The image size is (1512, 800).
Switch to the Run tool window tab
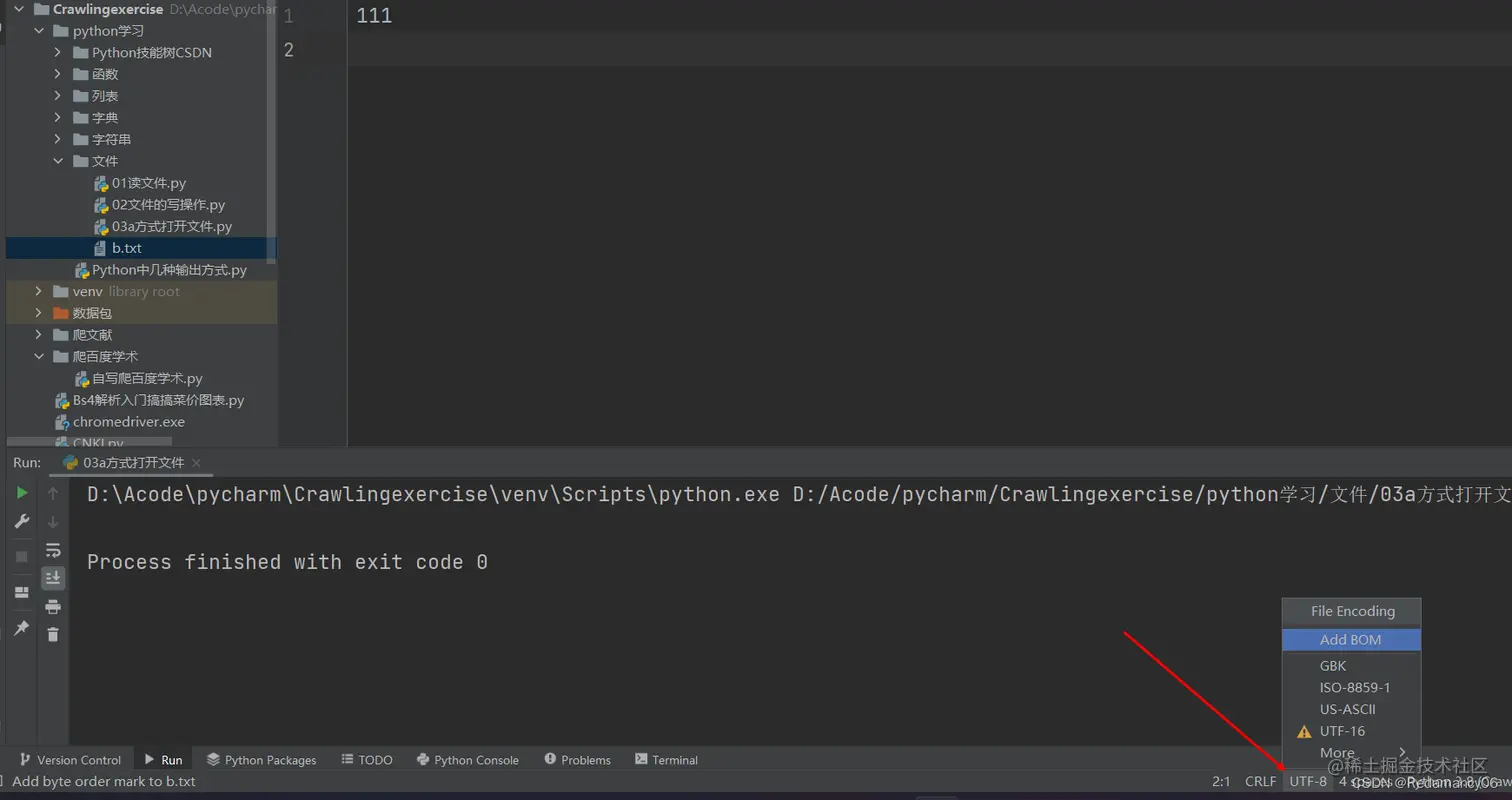pos(163,760)
